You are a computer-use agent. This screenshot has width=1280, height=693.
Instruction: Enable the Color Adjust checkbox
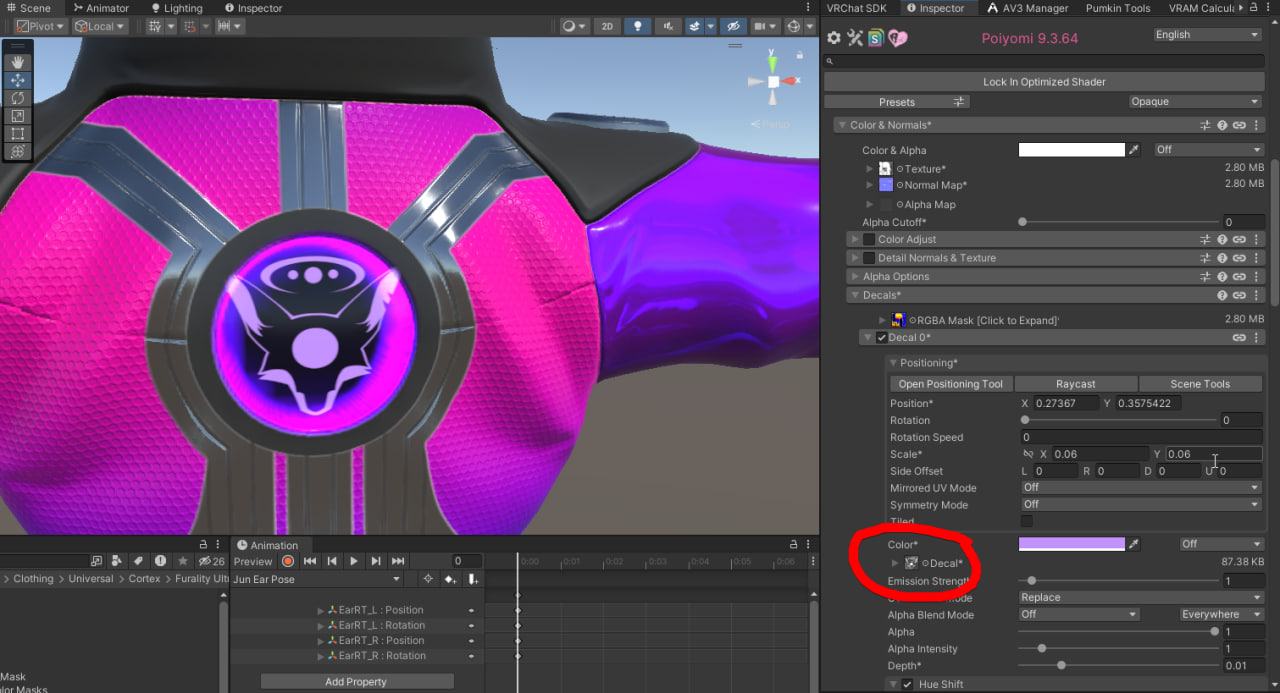click(x=869, y=240)
